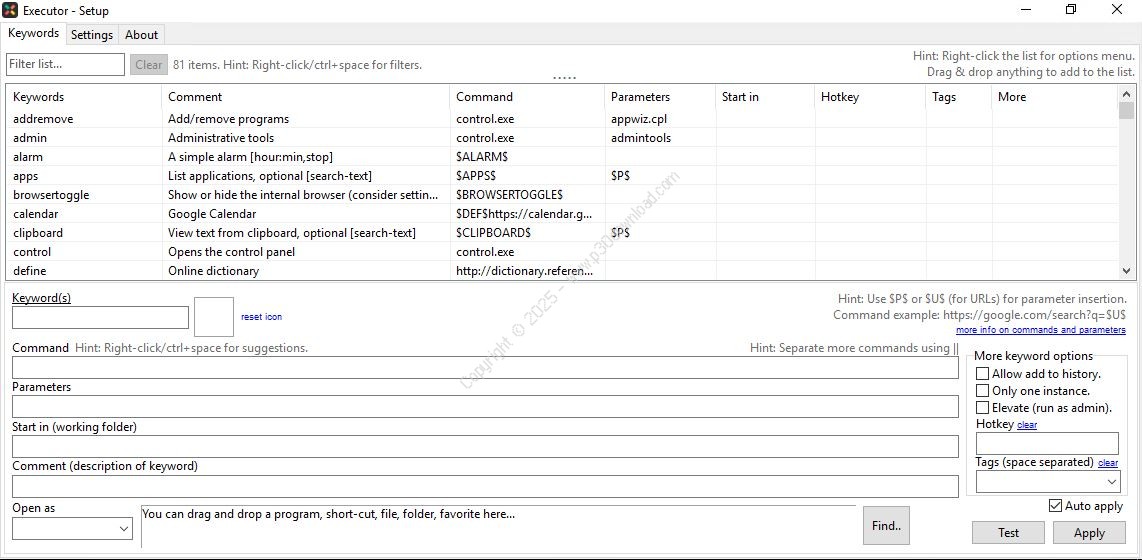Switch to the Settings tab

[92, 35]
